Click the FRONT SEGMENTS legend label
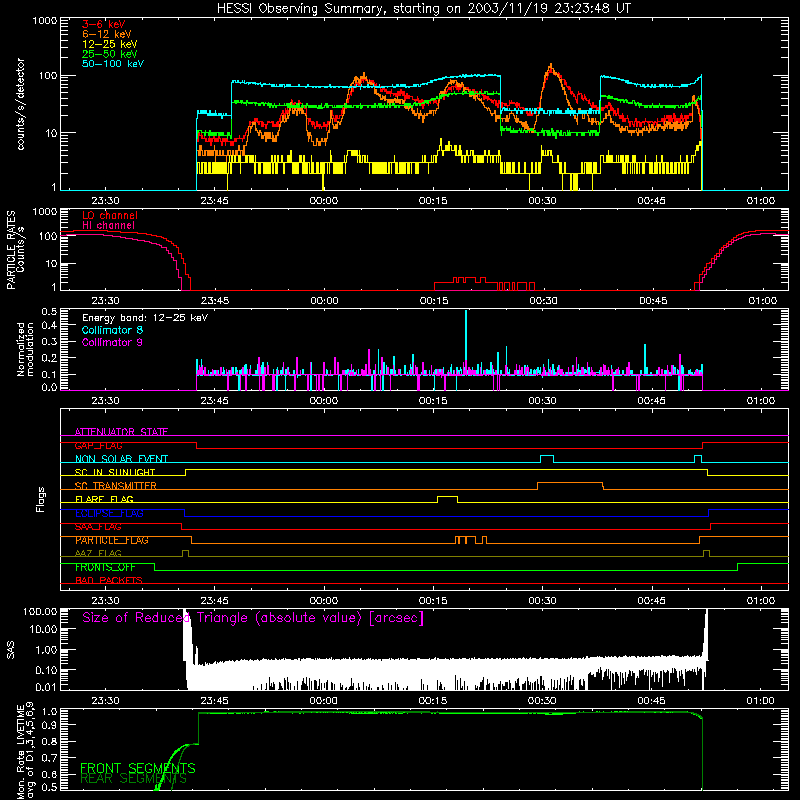 click(x=138, y=768)
